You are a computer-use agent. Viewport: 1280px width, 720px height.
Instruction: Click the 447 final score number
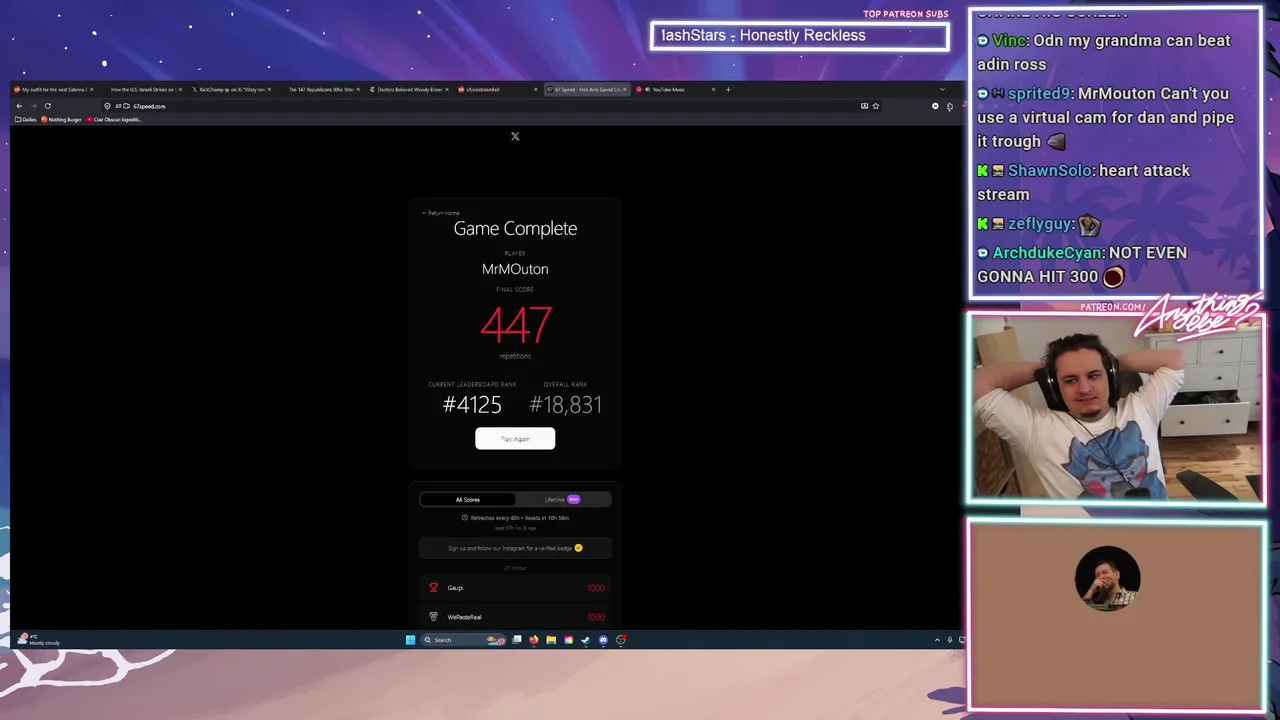tap(515, 324)
